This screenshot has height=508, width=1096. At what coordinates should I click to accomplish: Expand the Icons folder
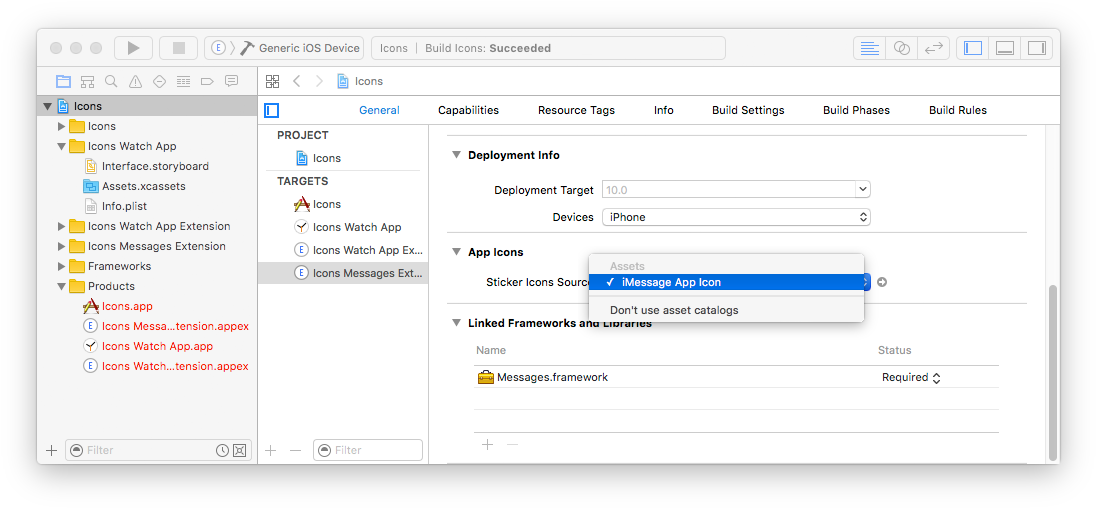point(62,126)
